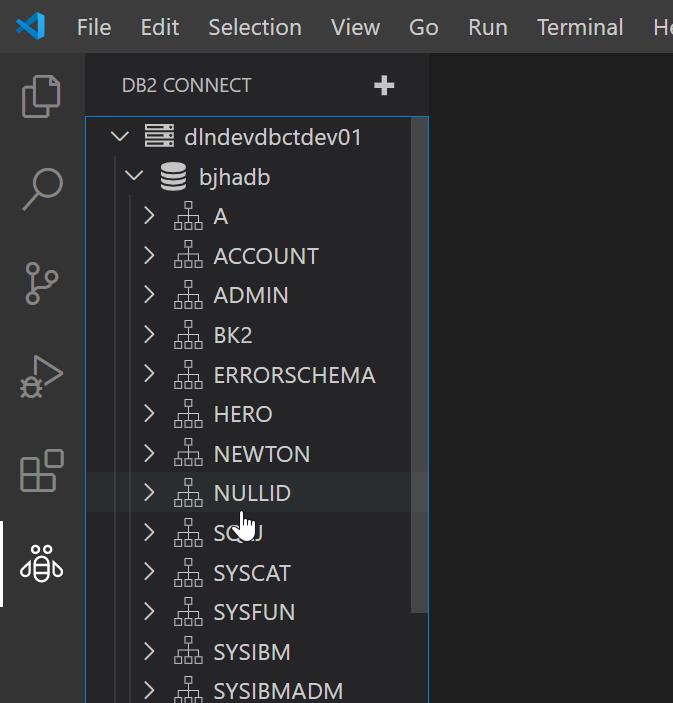
Task: Open the Run and Debug view
Action: coord(41,377)
